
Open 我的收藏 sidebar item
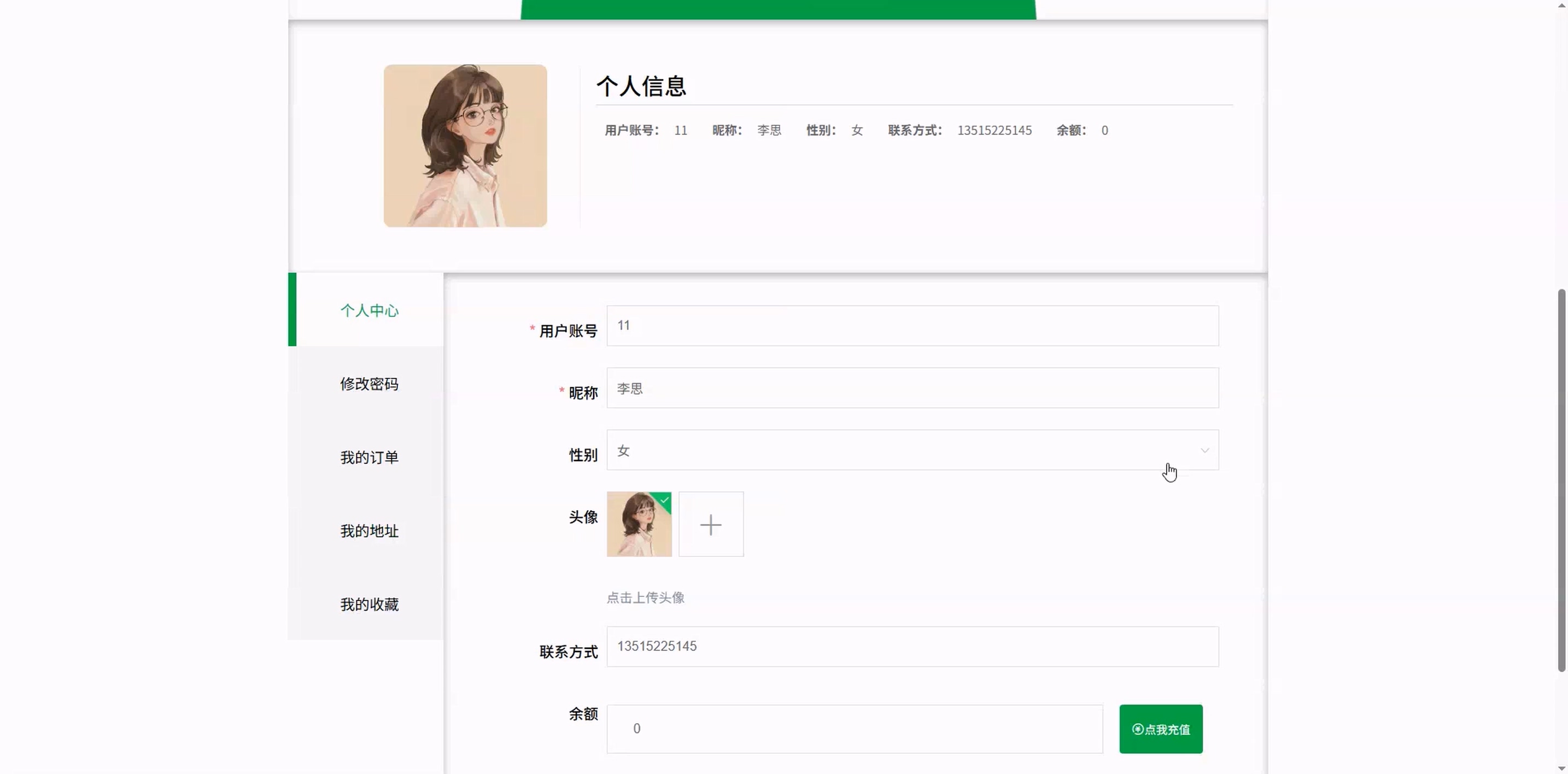(x=369, y=604)
